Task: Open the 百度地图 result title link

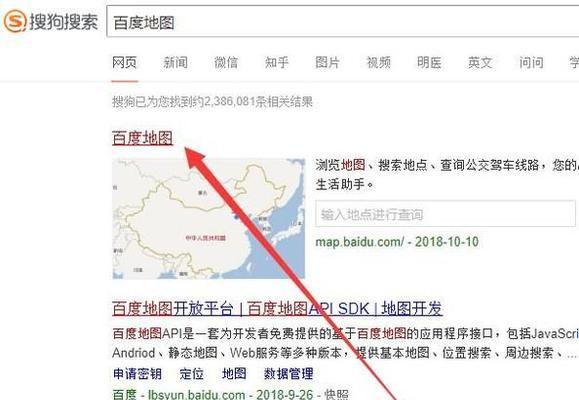Action: [143, 138]
